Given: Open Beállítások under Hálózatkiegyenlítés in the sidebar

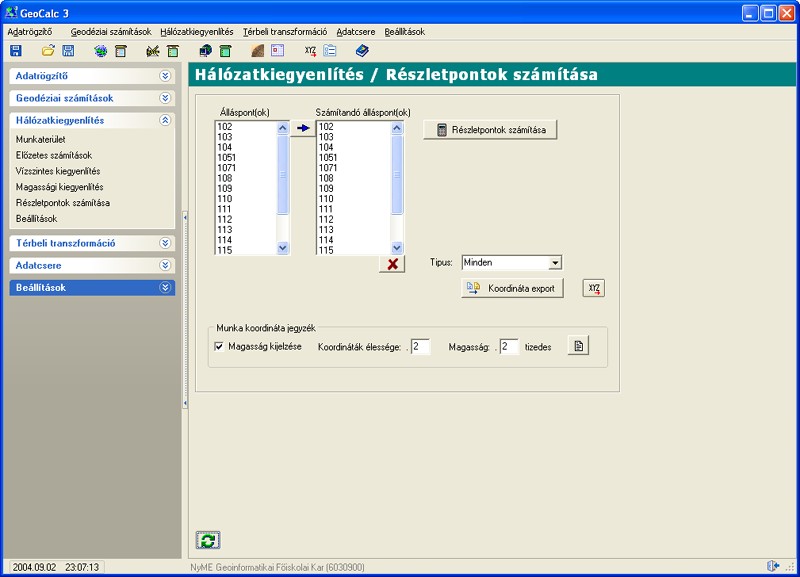Looking at the screenshot, I should [x=36, y=218].
